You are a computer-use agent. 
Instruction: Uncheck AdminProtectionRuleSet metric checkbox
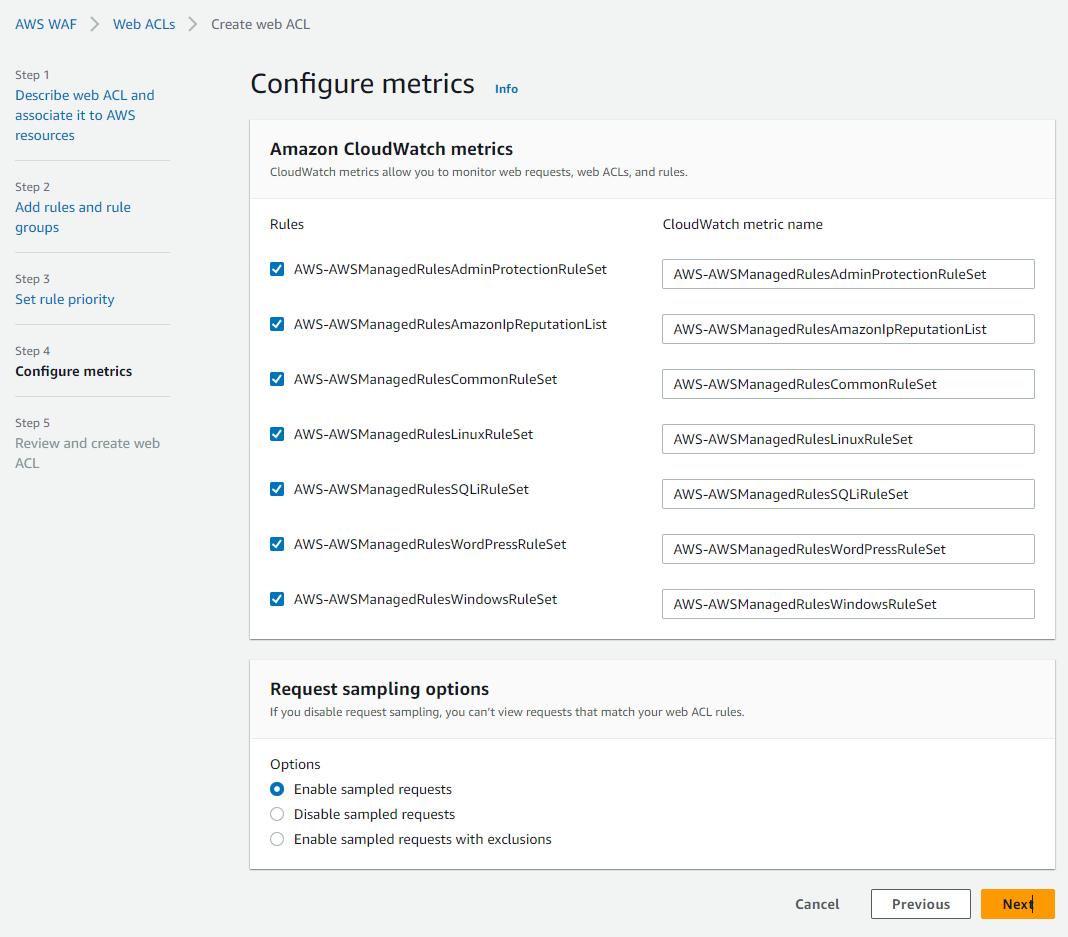click(x=277, y=269)
